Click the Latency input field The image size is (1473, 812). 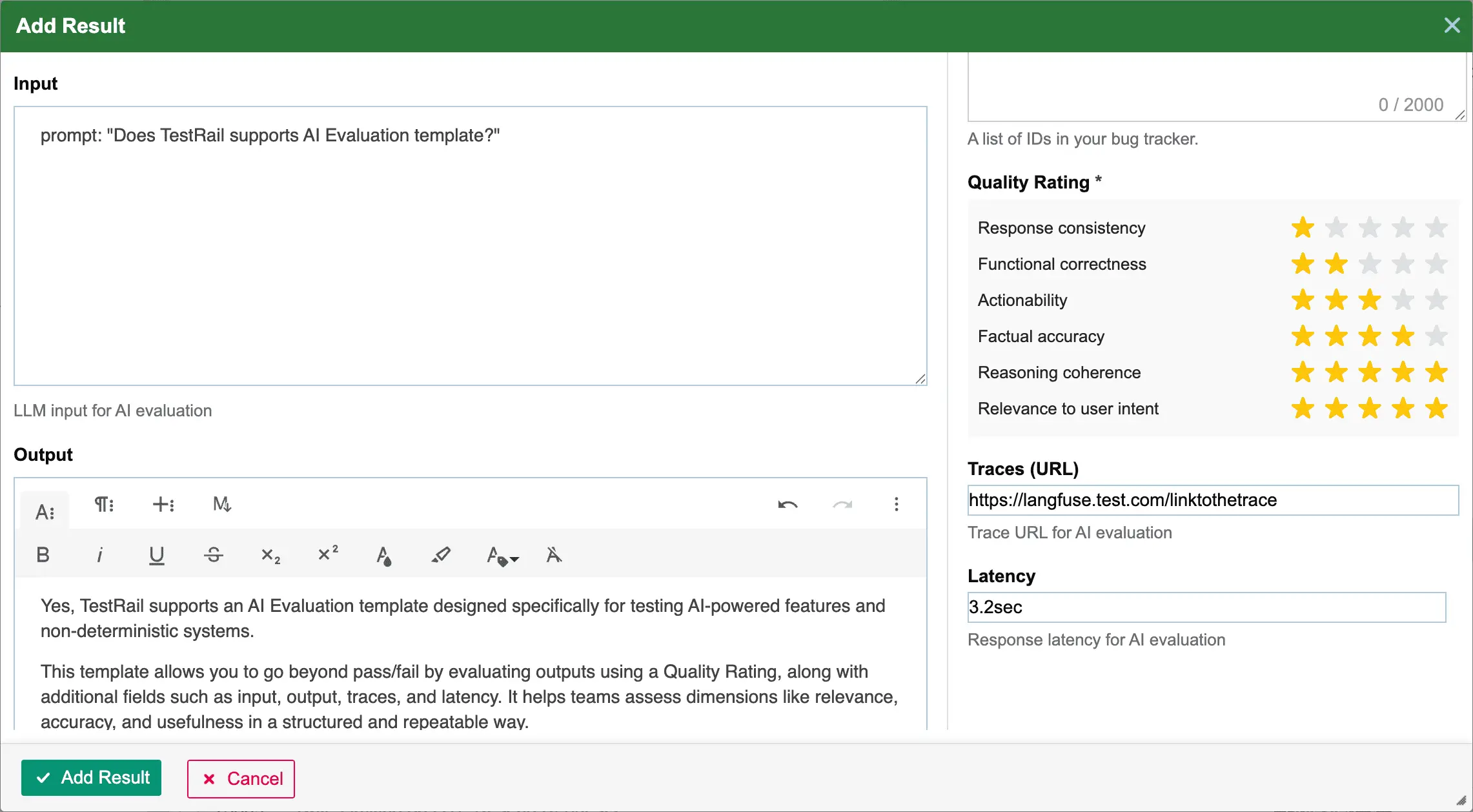coord(1206,607)
